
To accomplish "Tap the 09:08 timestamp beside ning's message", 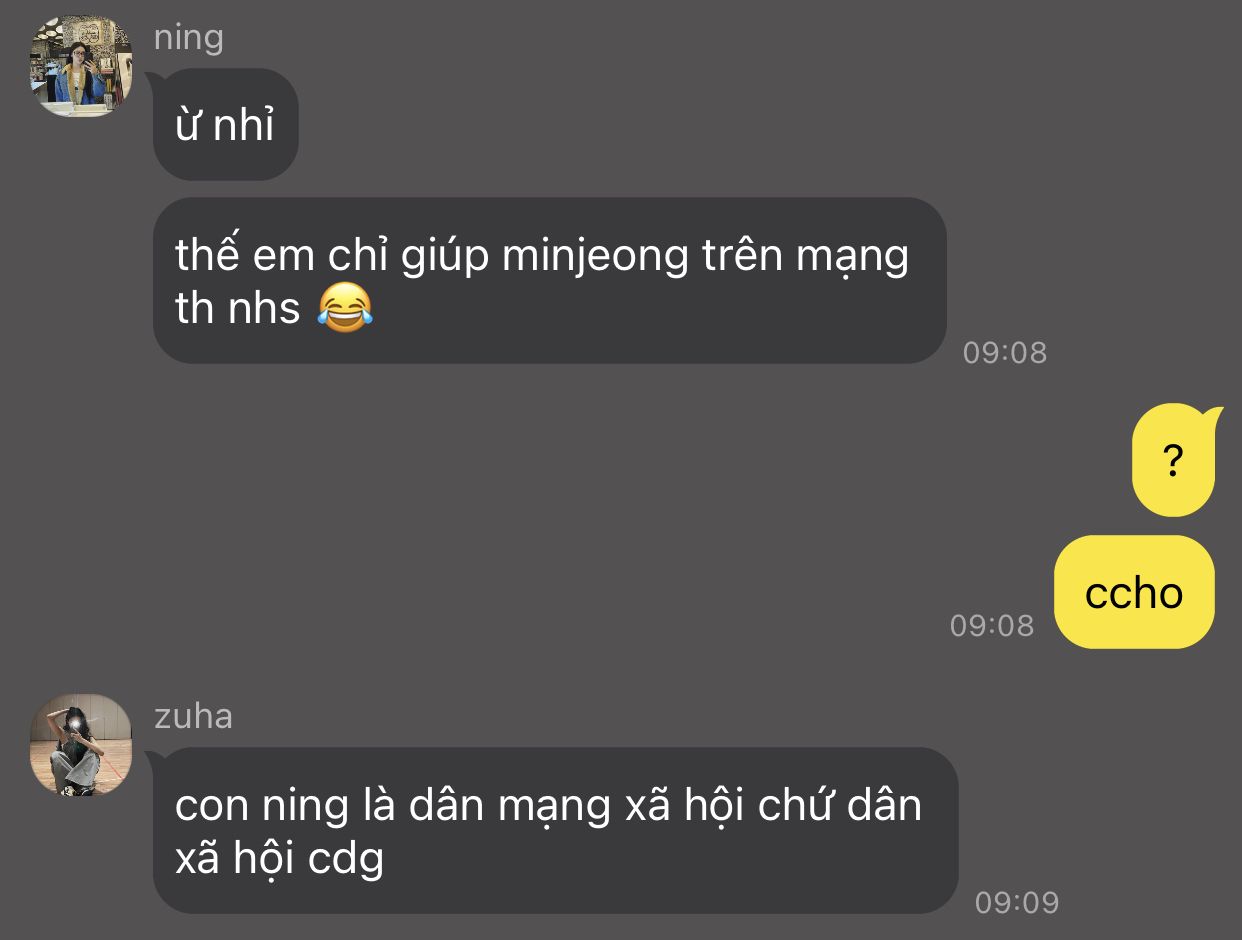I will (1004, 352).
